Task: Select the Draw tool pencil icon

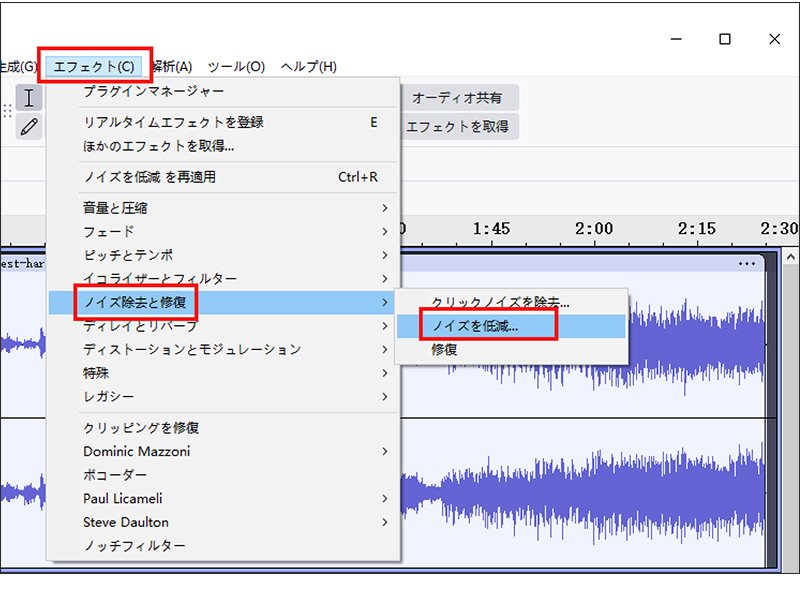Action: [29, 126]
